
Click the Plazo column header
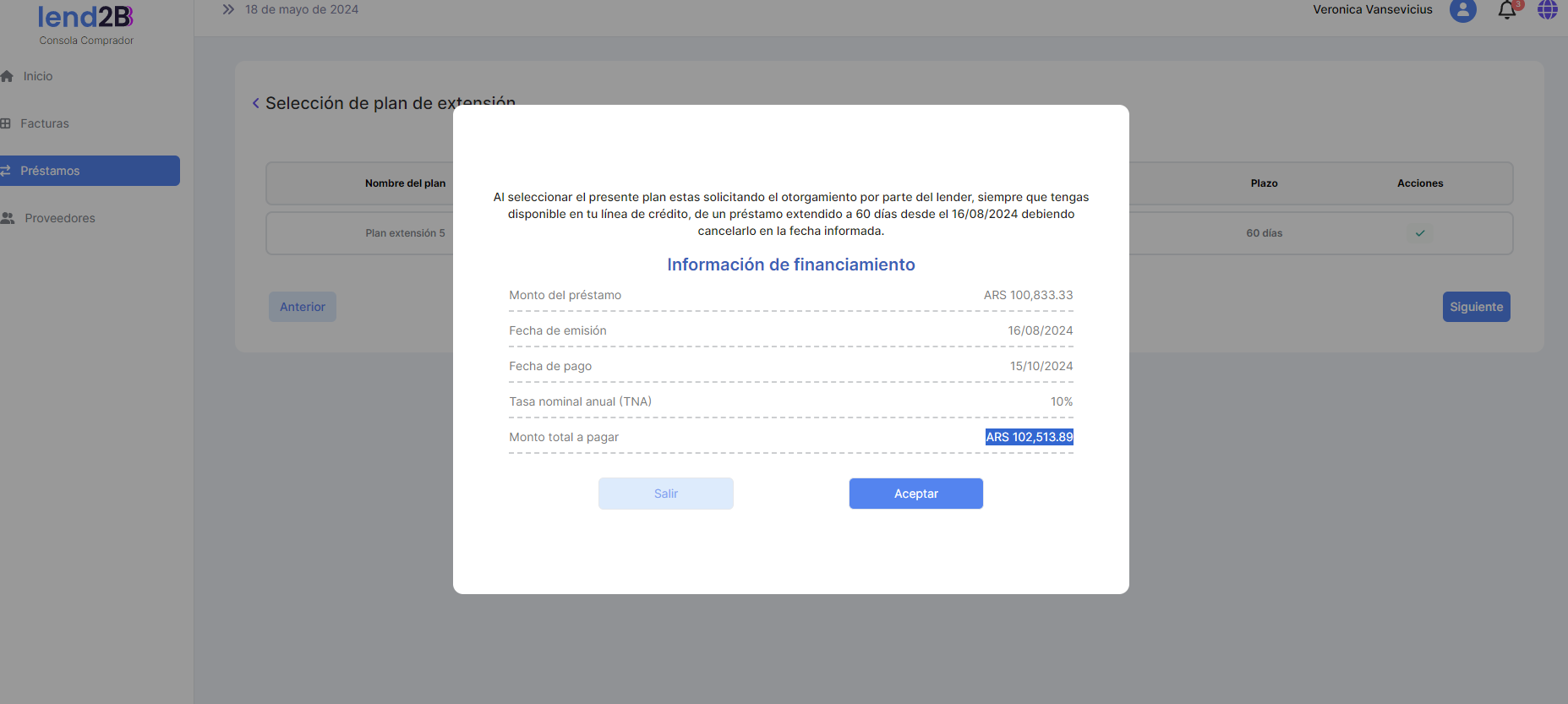[x=1264, y=183]
